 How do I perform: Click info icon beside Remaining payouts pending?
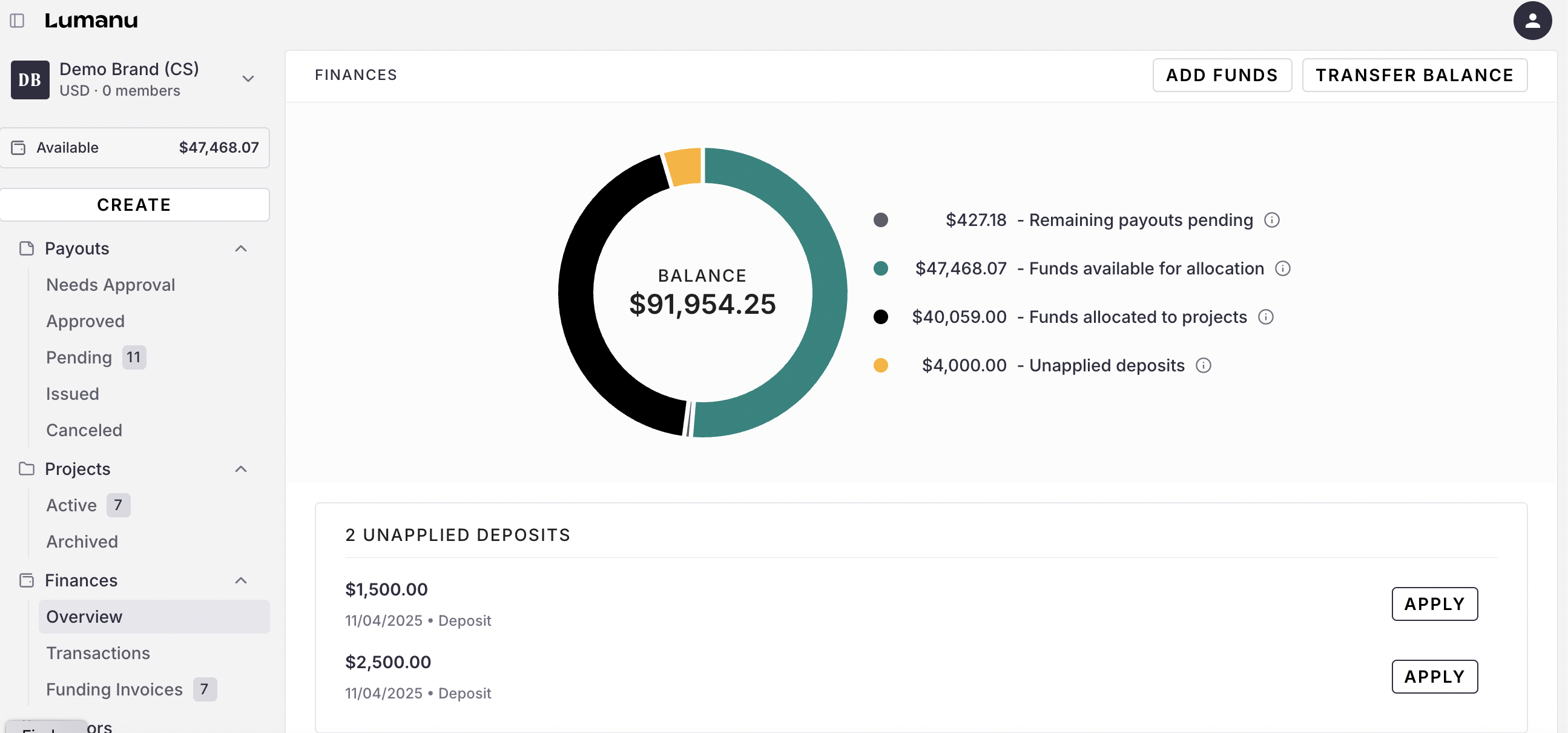1271,220
